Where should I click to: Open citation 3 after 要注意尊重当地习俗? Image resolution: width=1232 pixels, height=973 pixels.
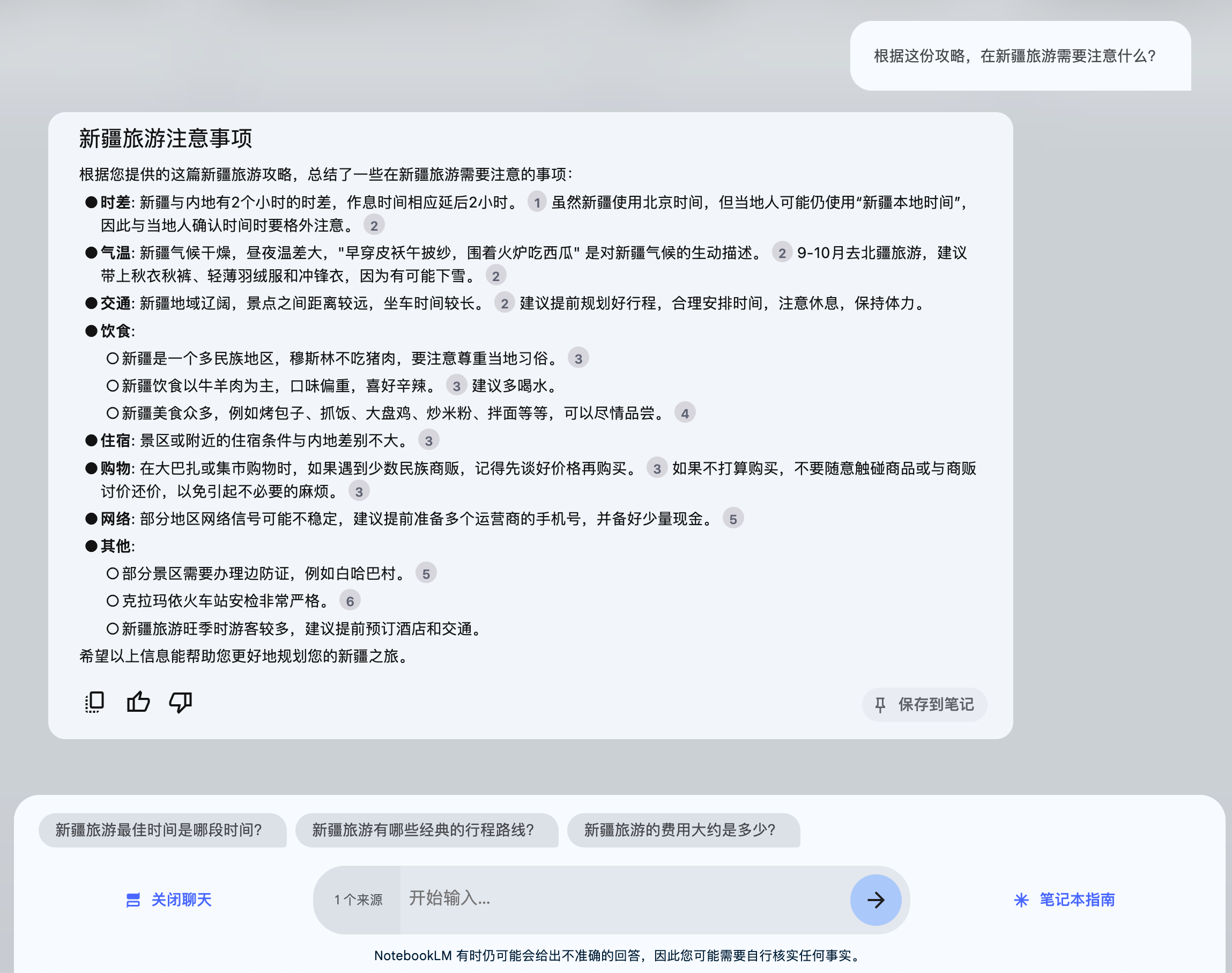578,358
